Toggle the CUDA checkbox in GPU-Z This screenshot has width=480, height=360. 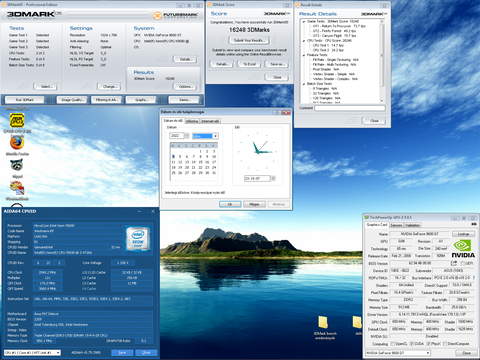pos(412,344)
